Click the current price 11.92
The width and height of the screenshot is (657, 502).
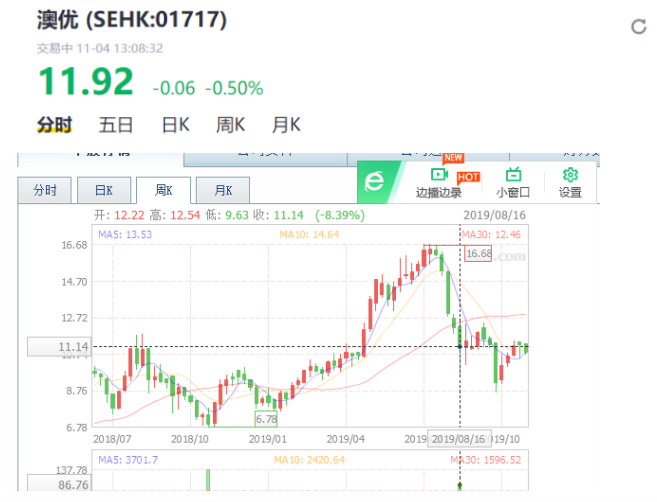(x=86, y=82)
